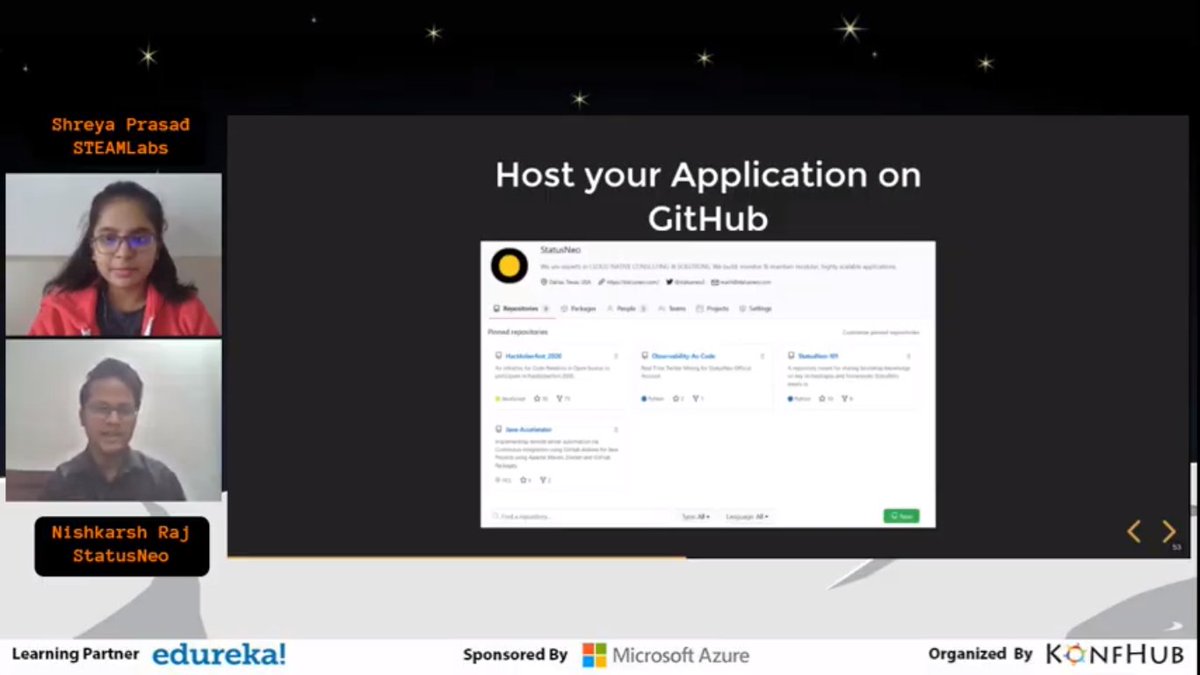
Task: Select the Settings tab
Action: click(755, 309)
